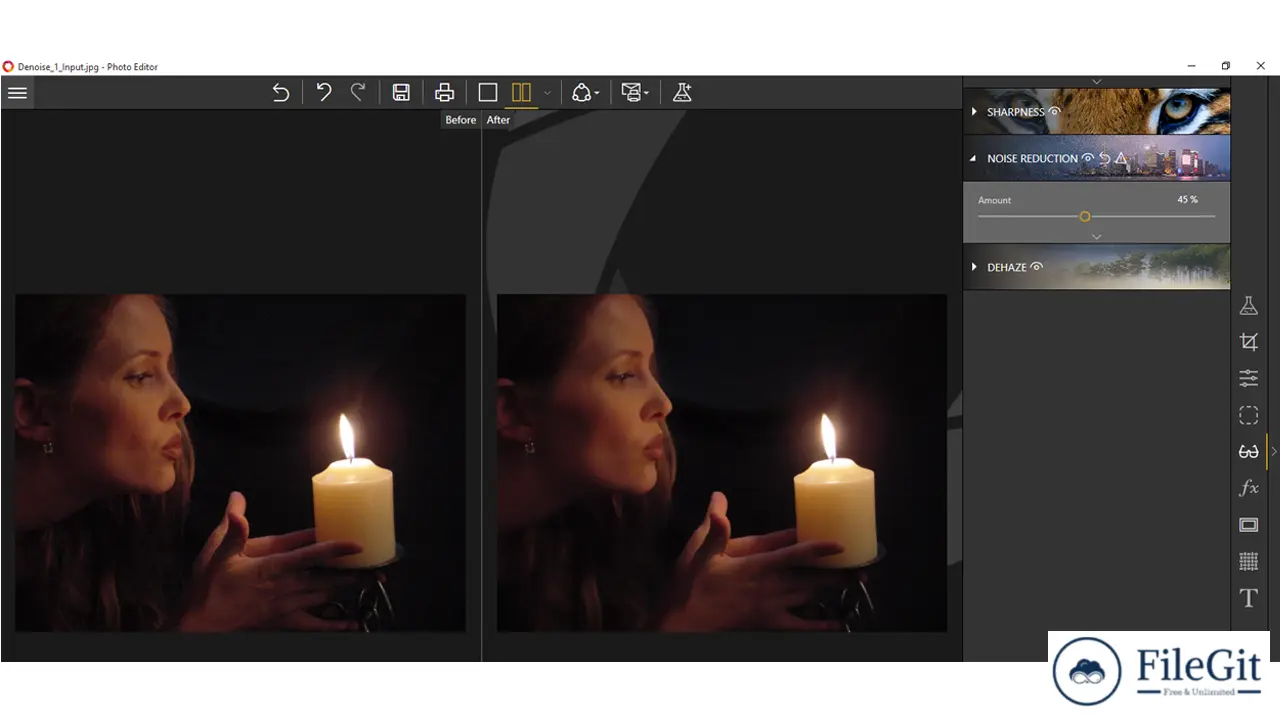Undo the last edit
This screenshot has height=720, width=1280.
coord(324,92)
